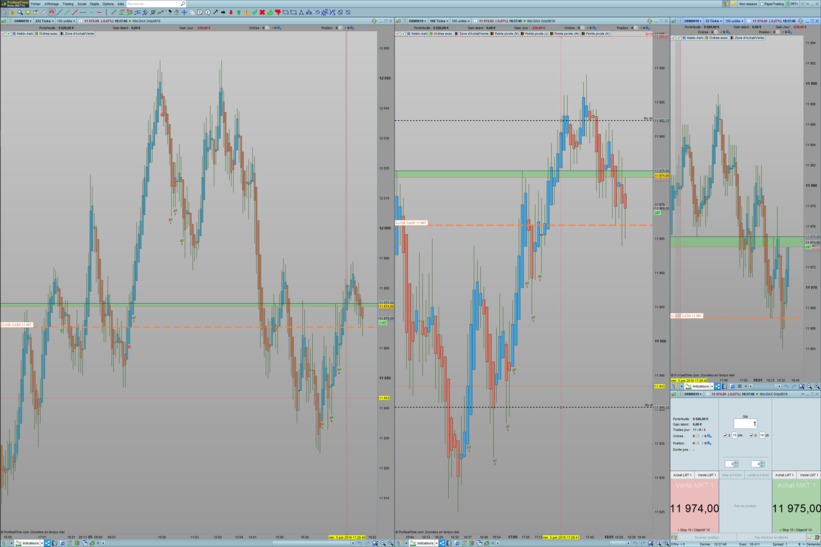The height and width of the screenshot is (547, 821).
Task: Select the red X mark tool
Action: 262,12
